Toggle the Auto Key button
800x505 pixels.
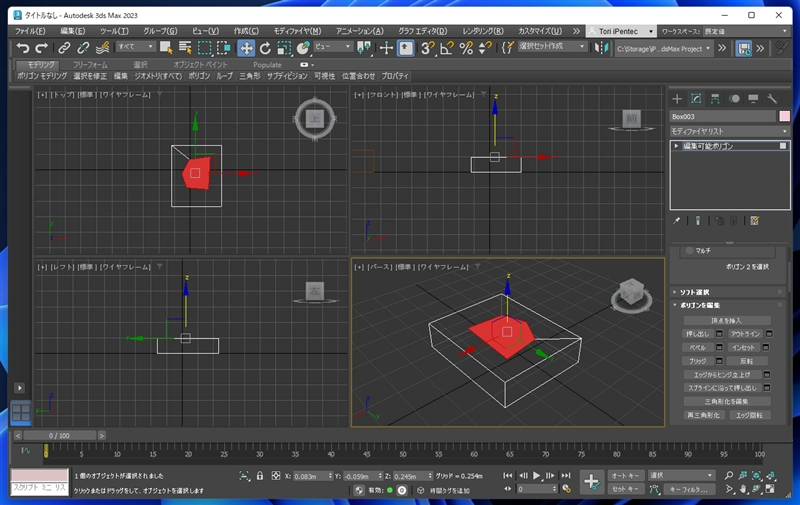point(626,475)
